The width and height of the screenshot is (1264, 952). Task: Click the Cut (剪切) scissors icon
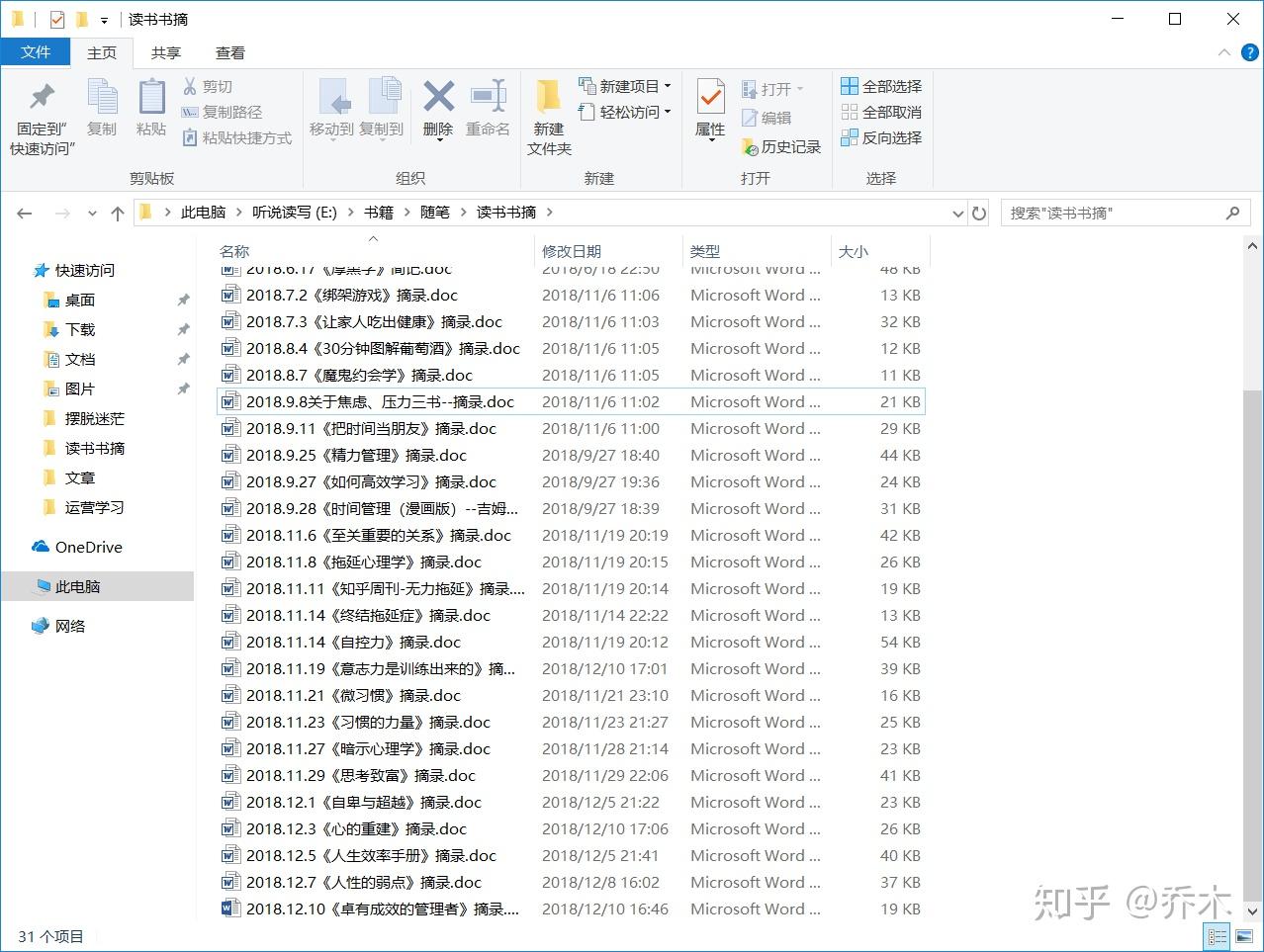pyautogui.click(x=190, y=87)
